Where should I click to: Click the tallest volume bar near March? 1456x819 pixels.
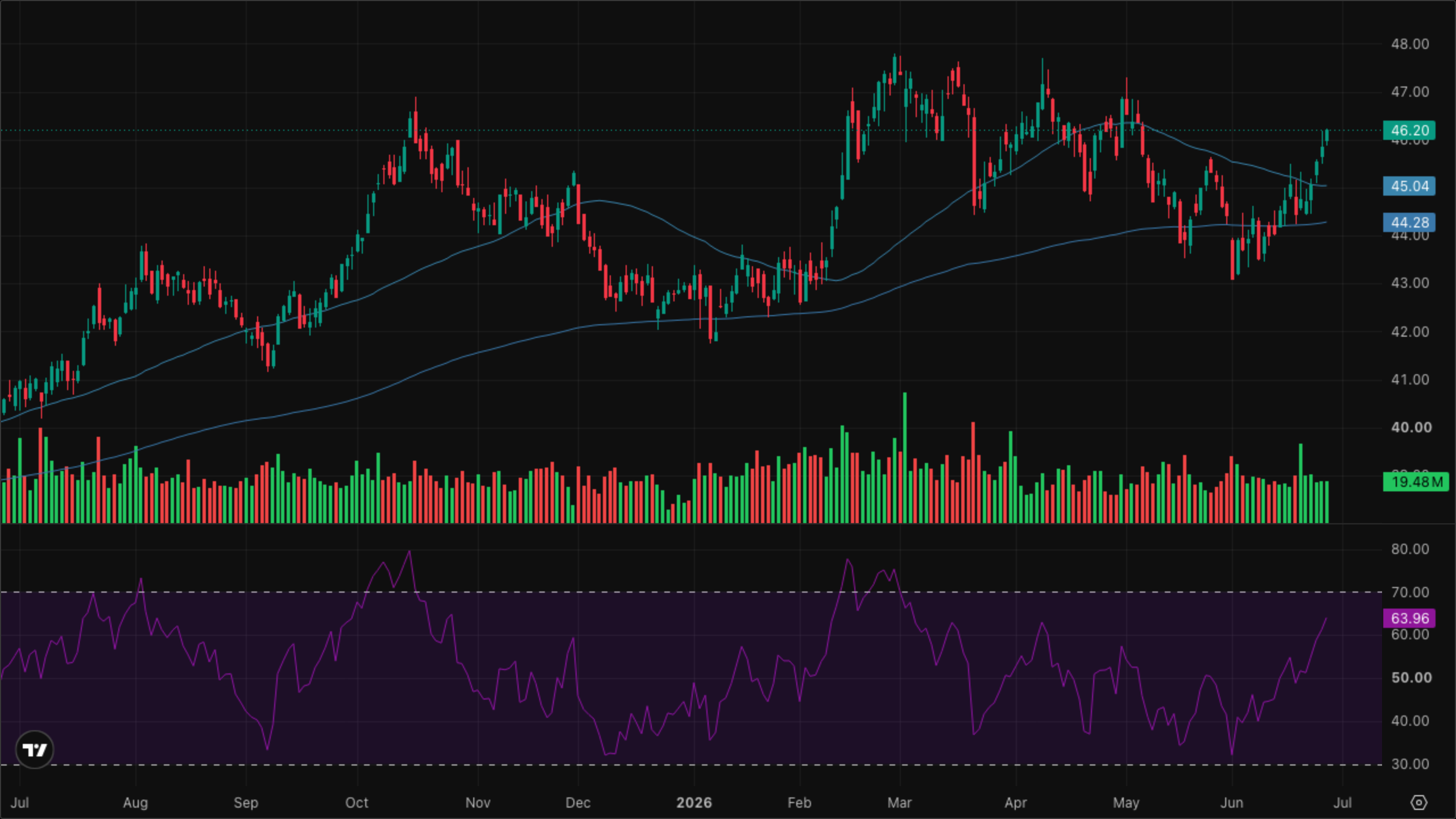pos(905,458)
